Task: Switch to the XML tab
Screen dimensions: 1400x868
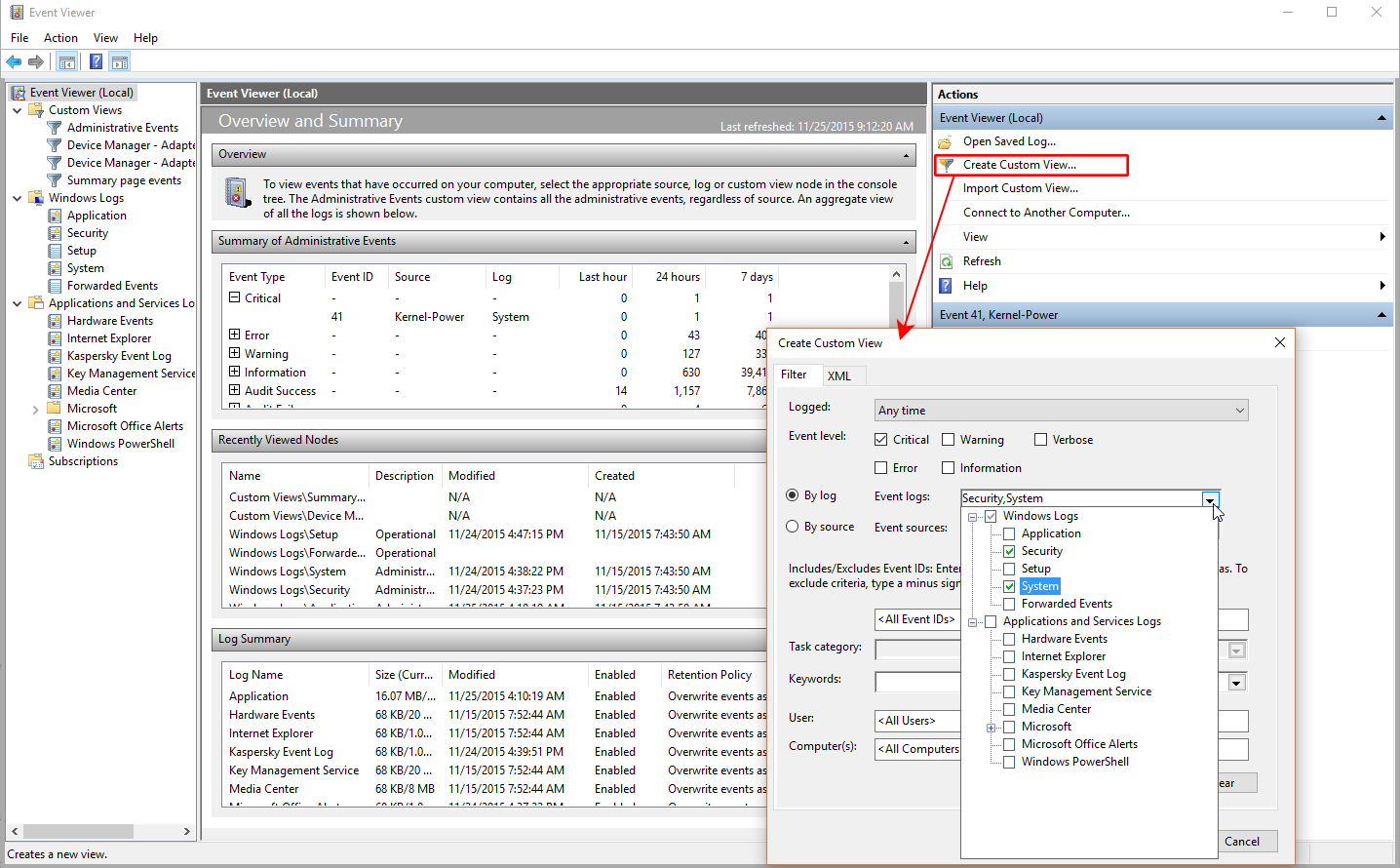Action: (x=842, y=375)
